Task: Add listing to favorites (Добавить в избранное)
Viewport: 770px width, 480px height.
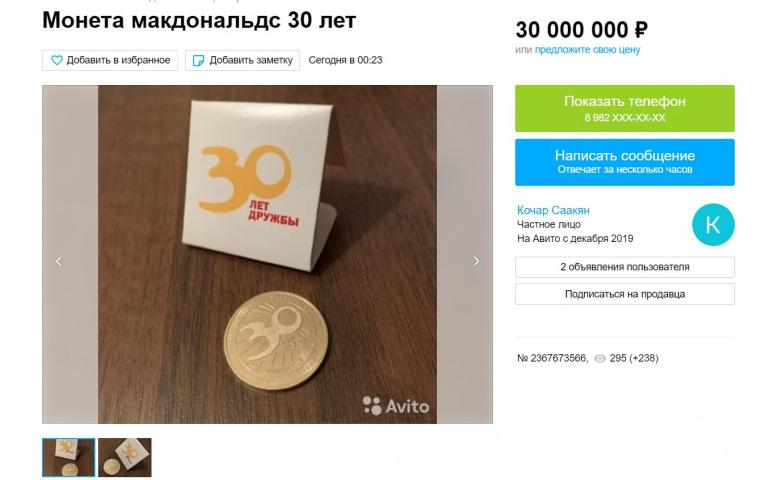Action: coord(110,60)
